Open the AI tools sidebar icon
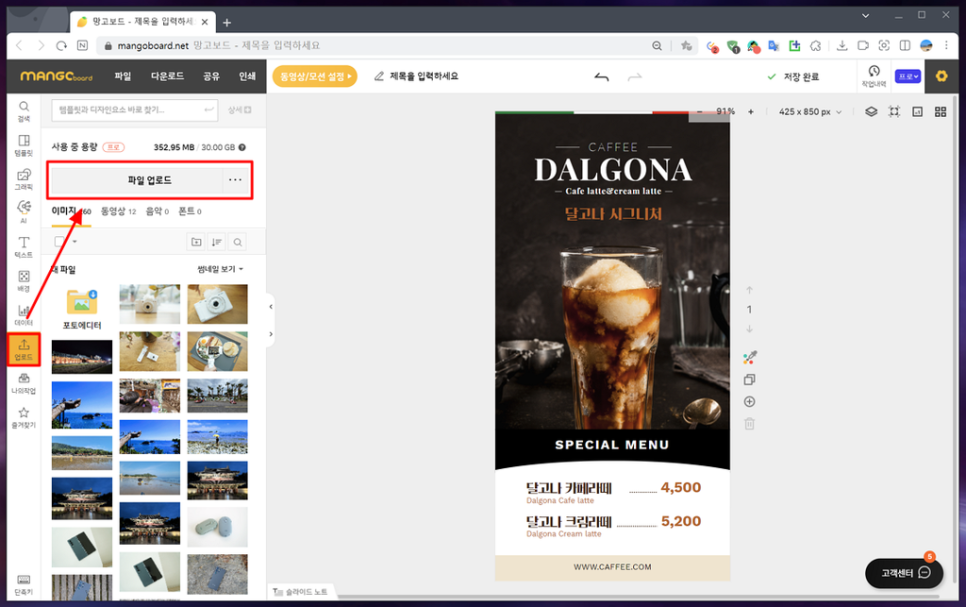The height and width of the screenshot is (607, 966). 23,211
